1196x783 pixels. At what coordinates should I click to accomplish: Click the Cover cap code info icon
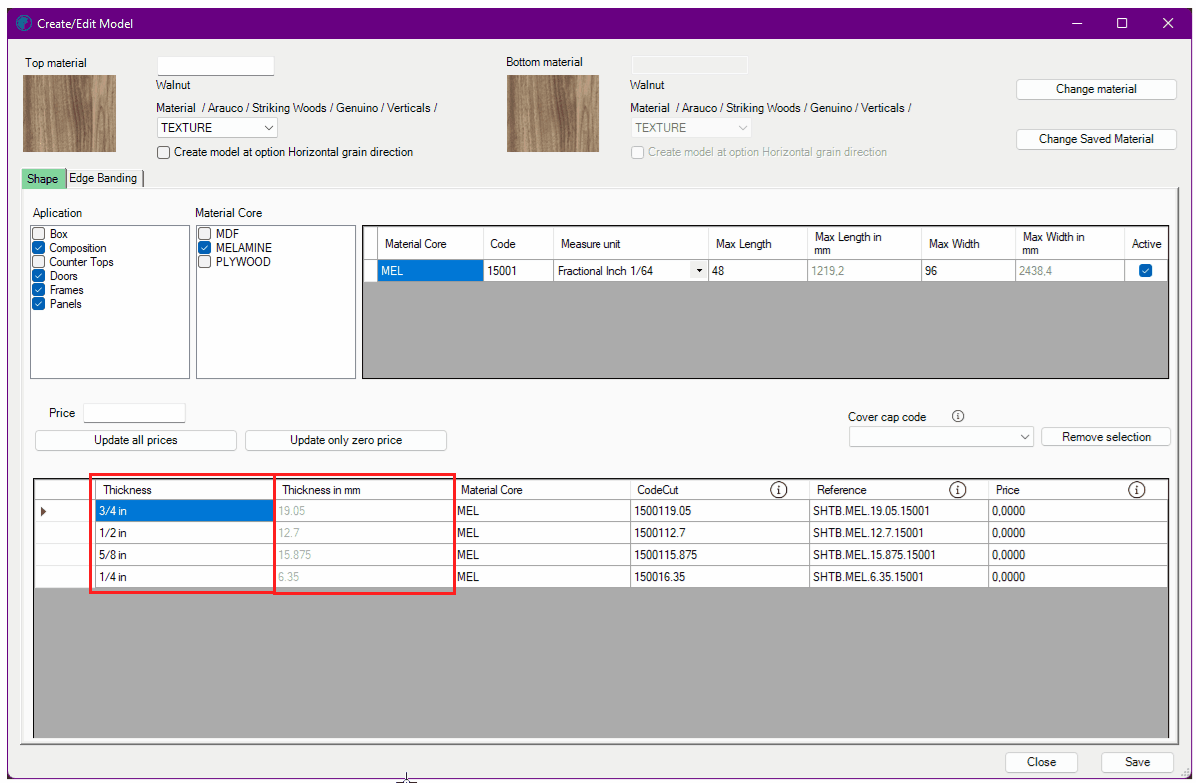(x=958, y=416)
